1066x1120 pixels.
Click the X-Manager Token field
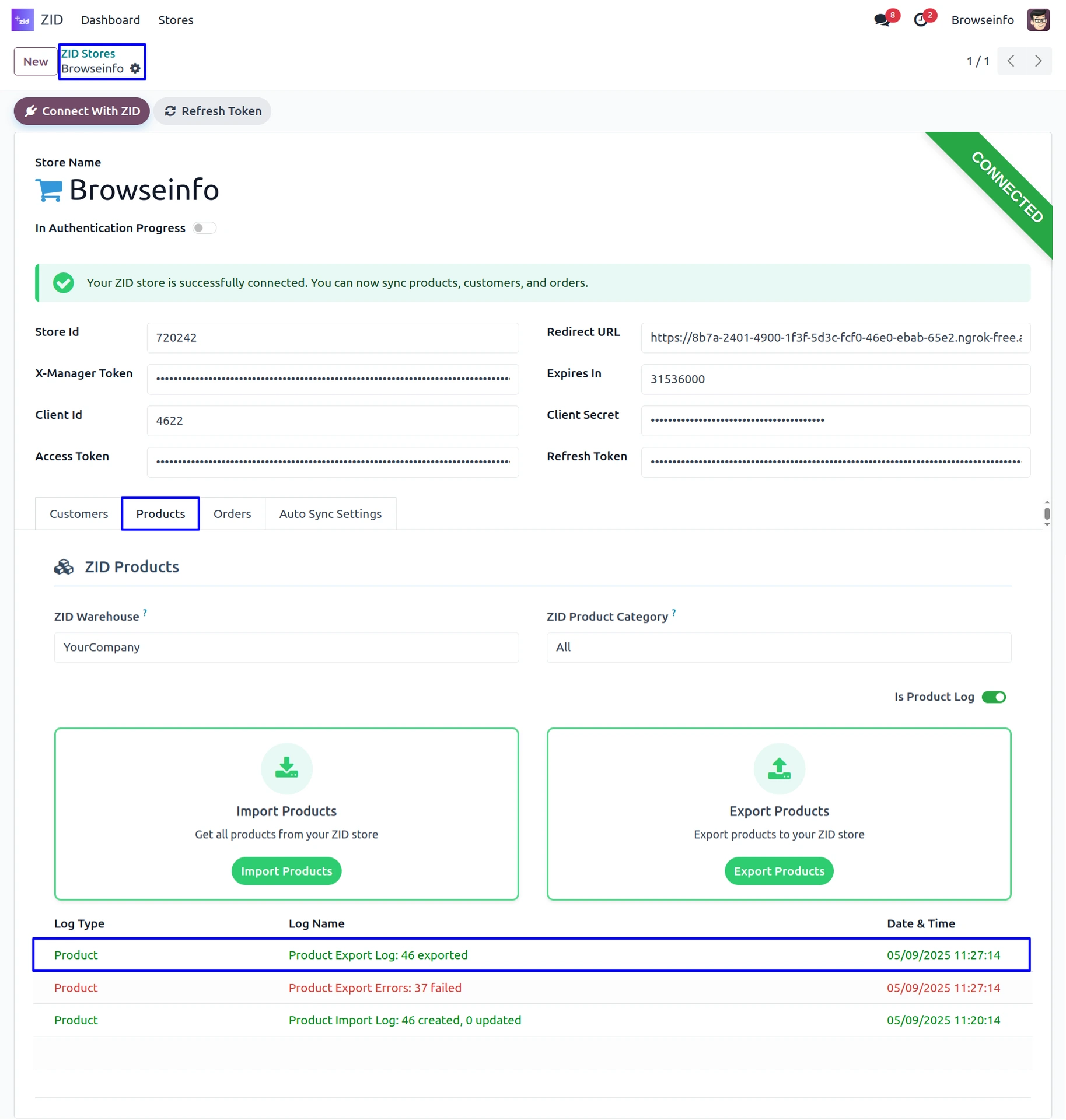tap(333, 379)
